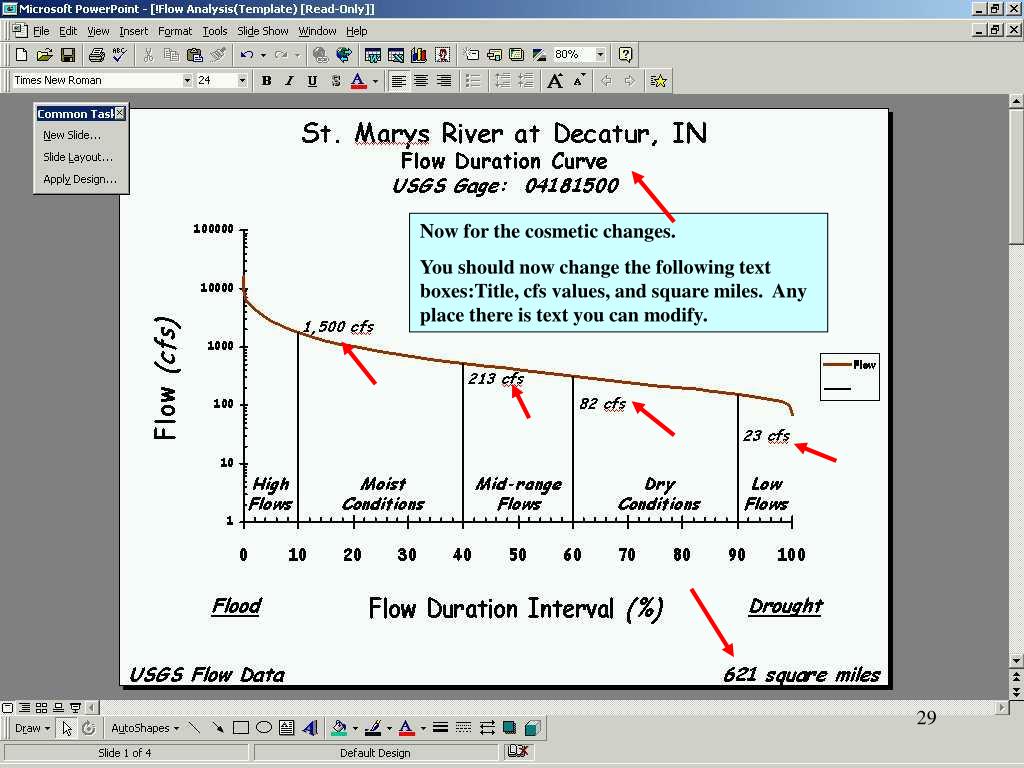Toggle Italic formatting
Viewport: 1024px width, 768px height.
[x=289, y=80]
